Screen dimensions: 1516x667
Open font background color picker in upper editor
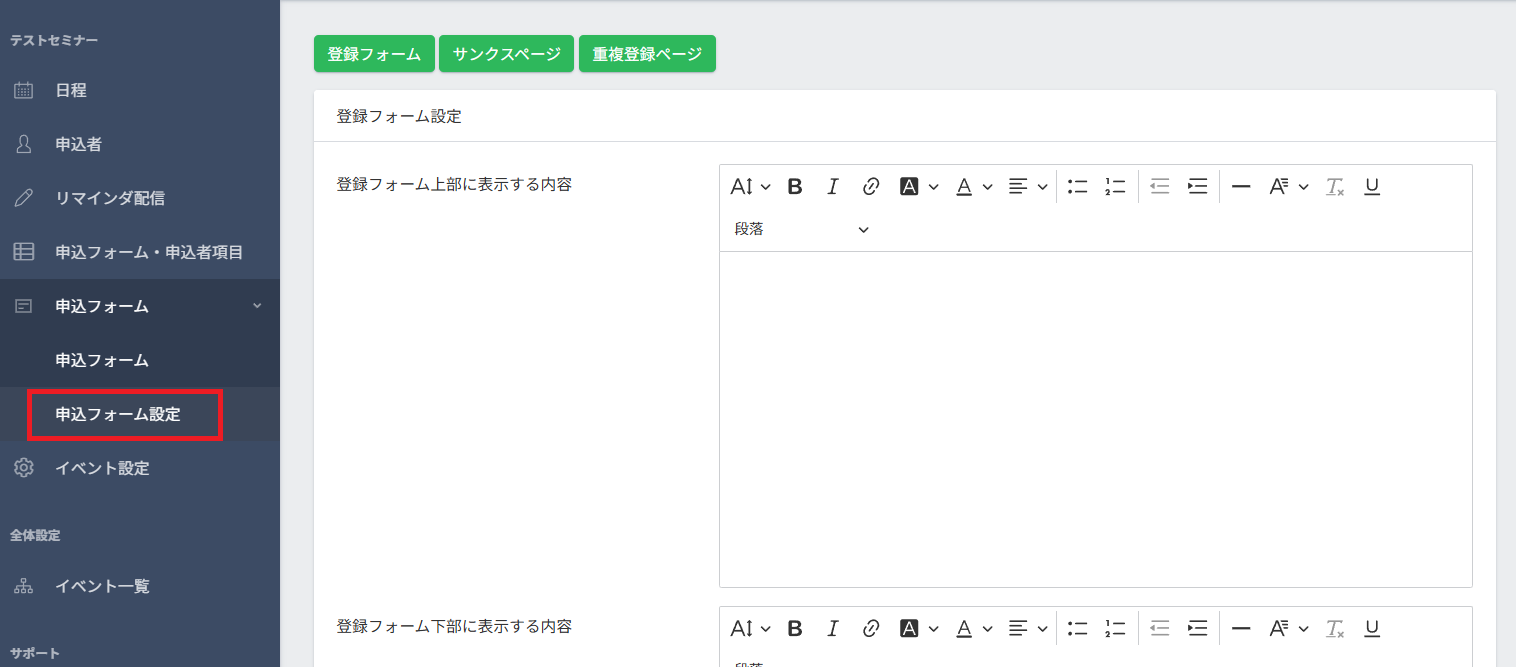pyautogui.click(x=919, y=186)
